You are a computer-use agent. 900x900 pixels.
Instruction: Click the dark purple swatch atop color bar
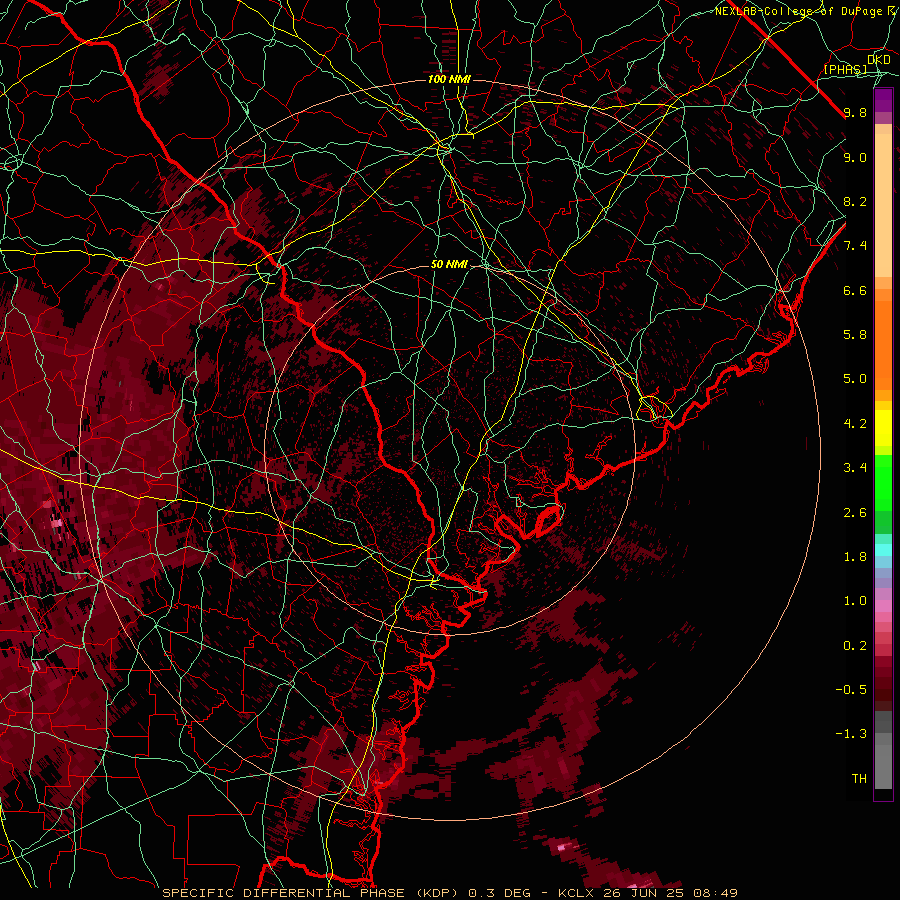[x=883, y=100]
